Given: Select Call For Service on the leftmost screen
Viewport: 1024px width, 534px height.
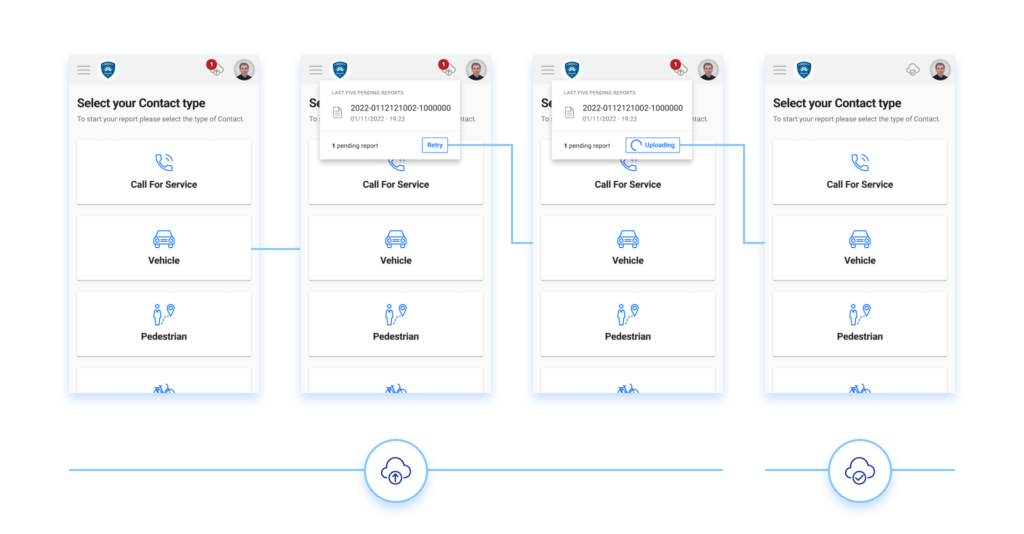Looking at the screenshot, I should 164,172.
